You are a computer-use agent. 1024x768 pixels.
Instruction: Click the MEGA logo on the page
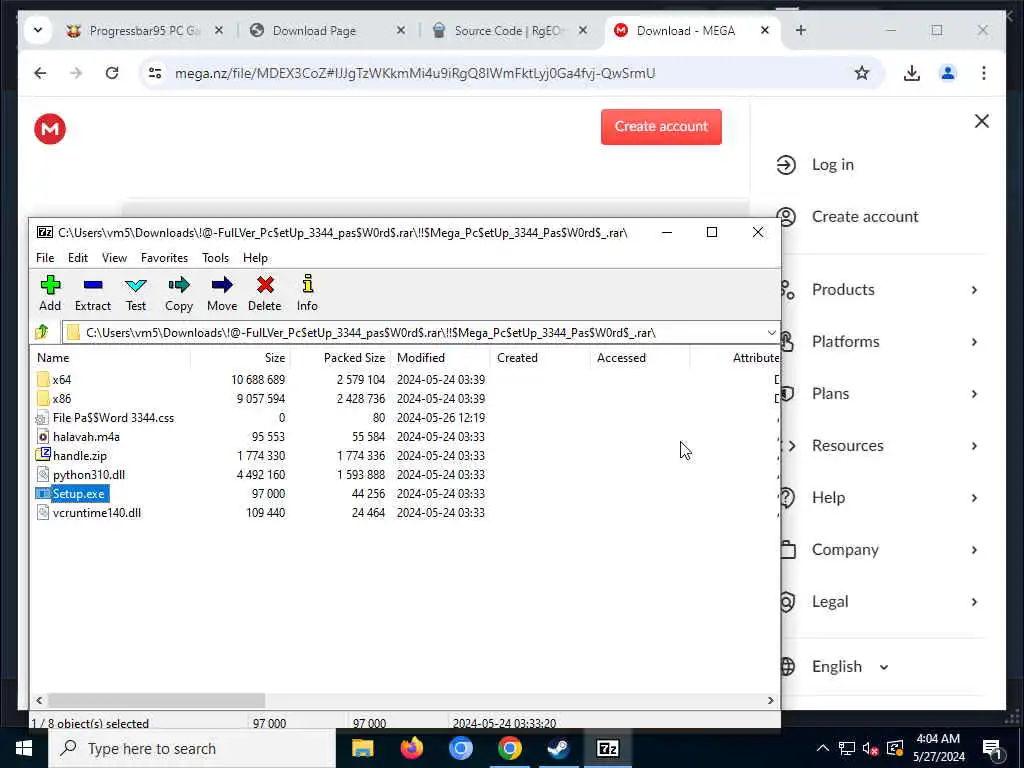coord(50,129)
